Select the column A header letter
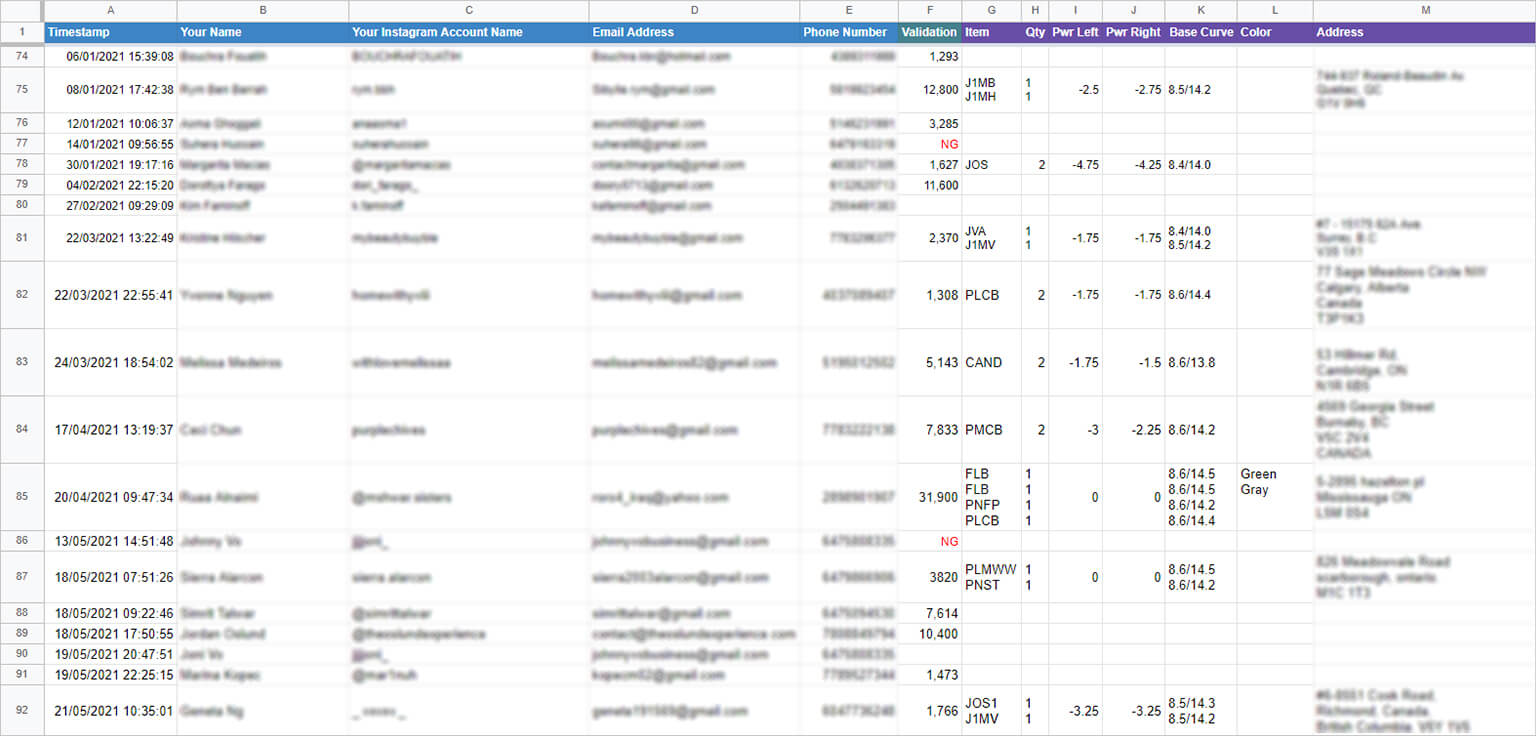Viewport: 1536px width, 736px height. click(x=110, y=10)
